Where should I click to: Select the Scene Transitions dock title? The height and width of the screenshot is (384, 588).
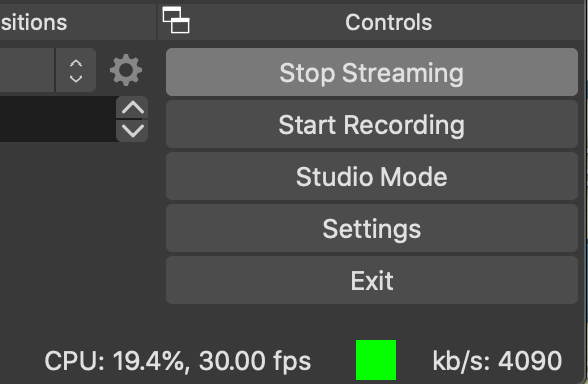coord(34,22)
